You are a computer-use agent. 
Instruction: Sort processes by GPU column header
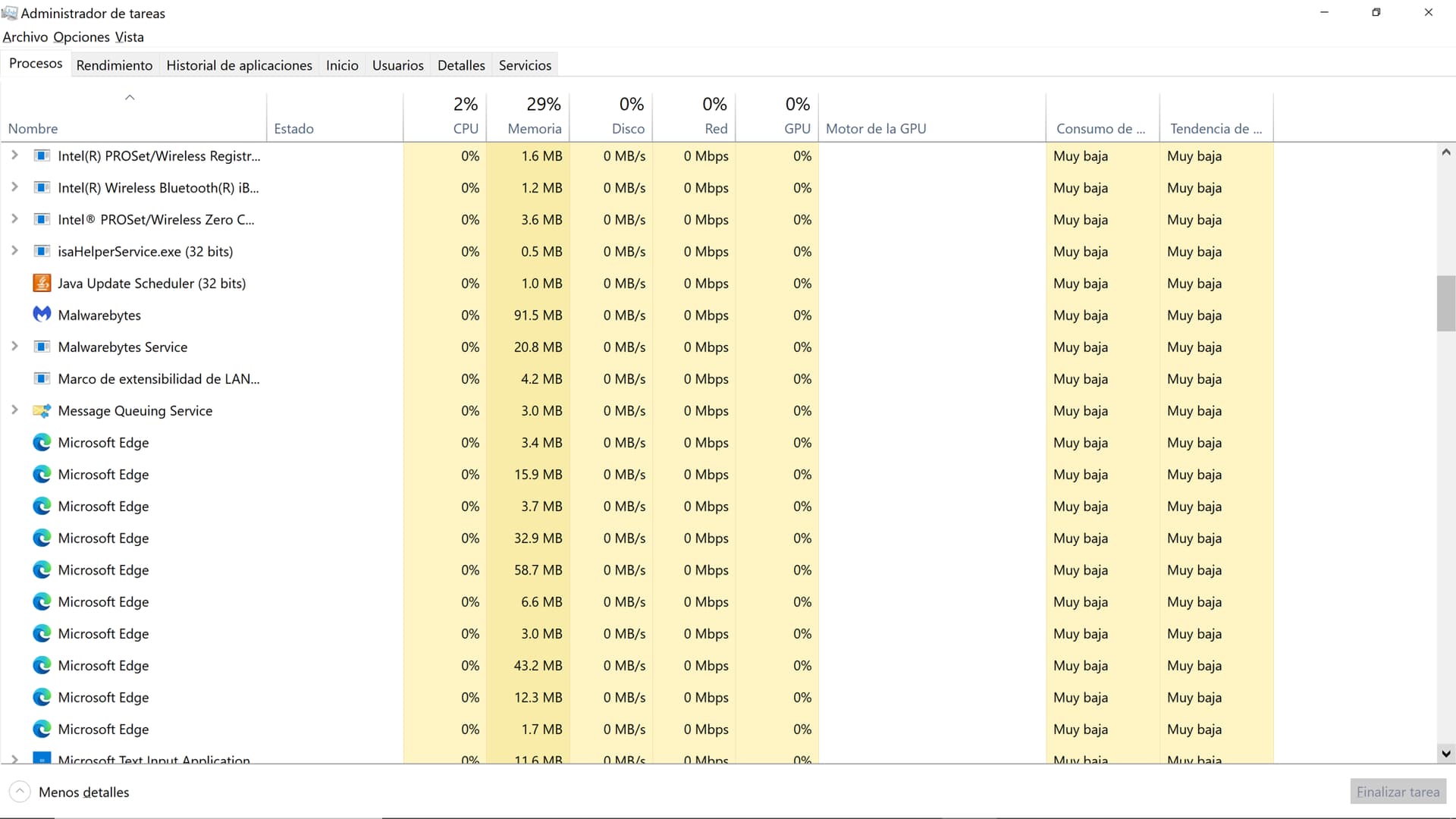777,118
